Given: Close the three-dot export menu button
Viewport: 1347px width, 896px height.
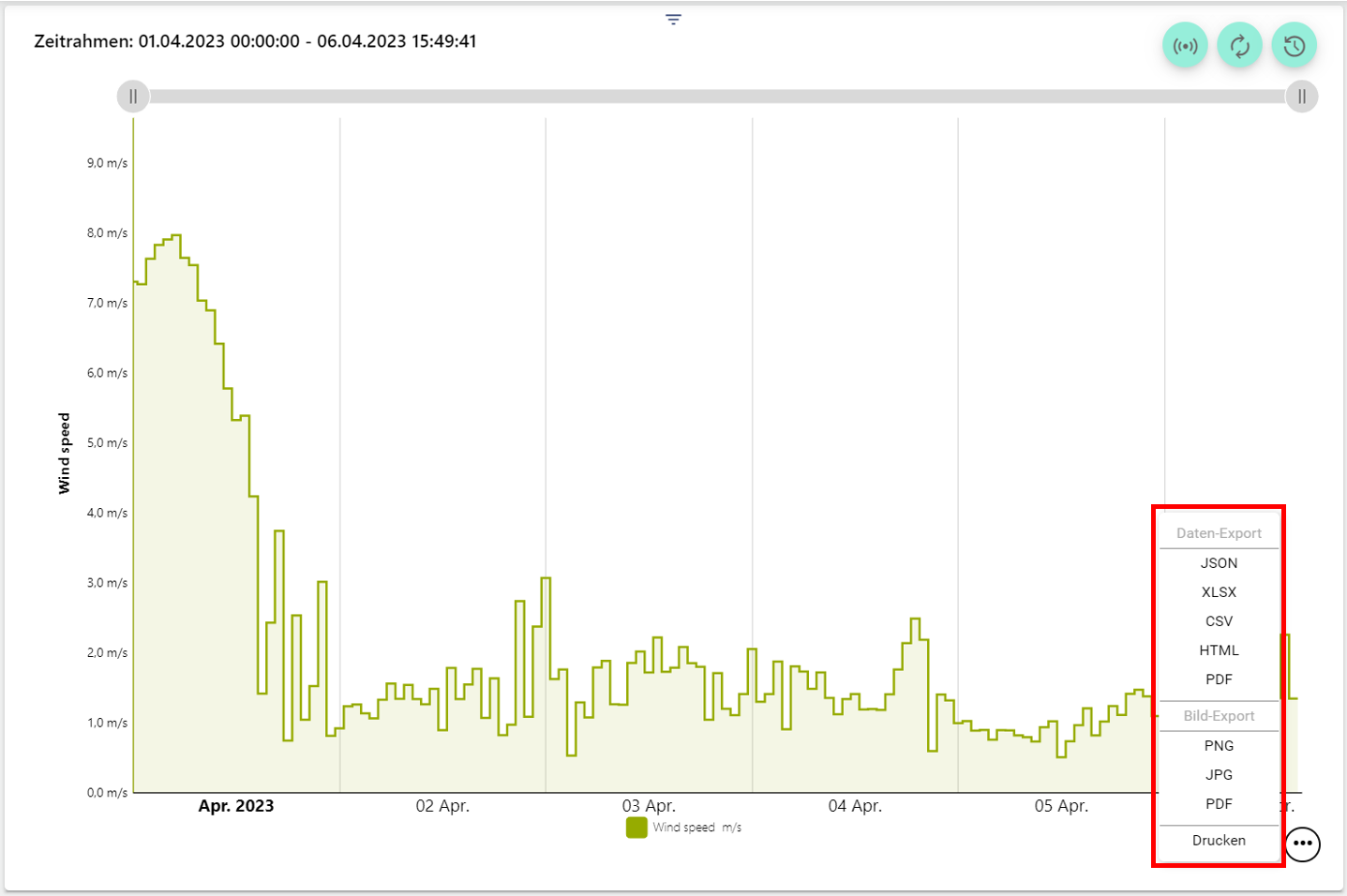Looking at the screenshot, I should (x=1302, y=844).
